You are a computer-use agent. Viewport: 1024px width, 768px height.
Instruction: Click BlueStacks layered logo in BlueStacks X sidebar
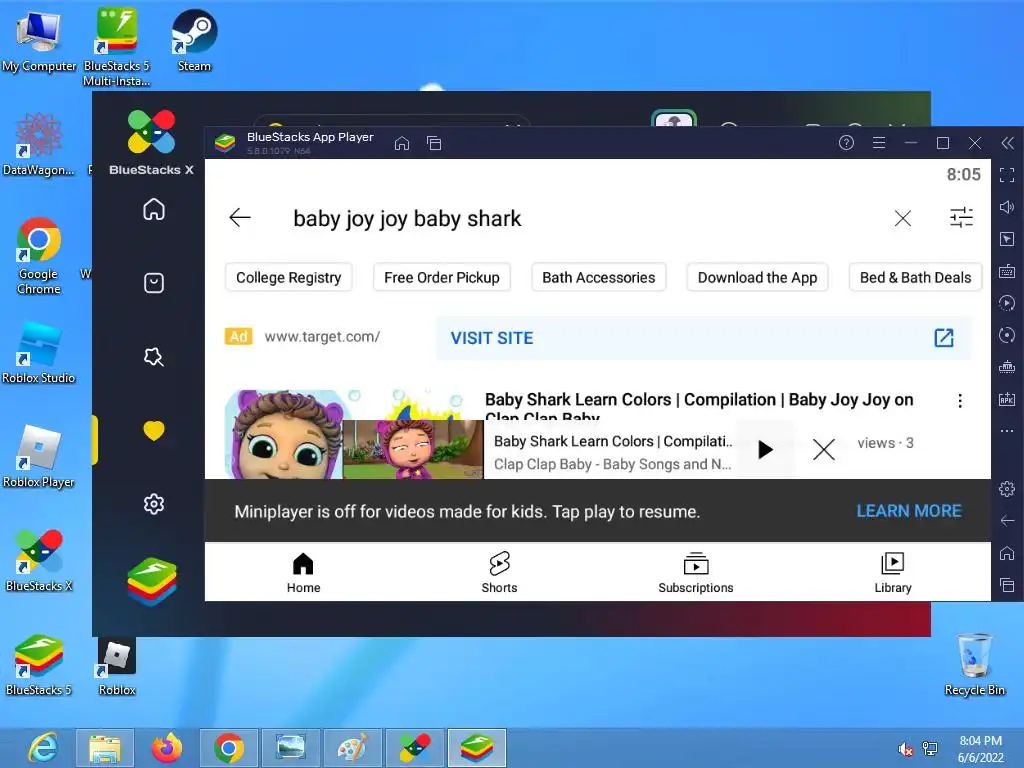[152, 581]
